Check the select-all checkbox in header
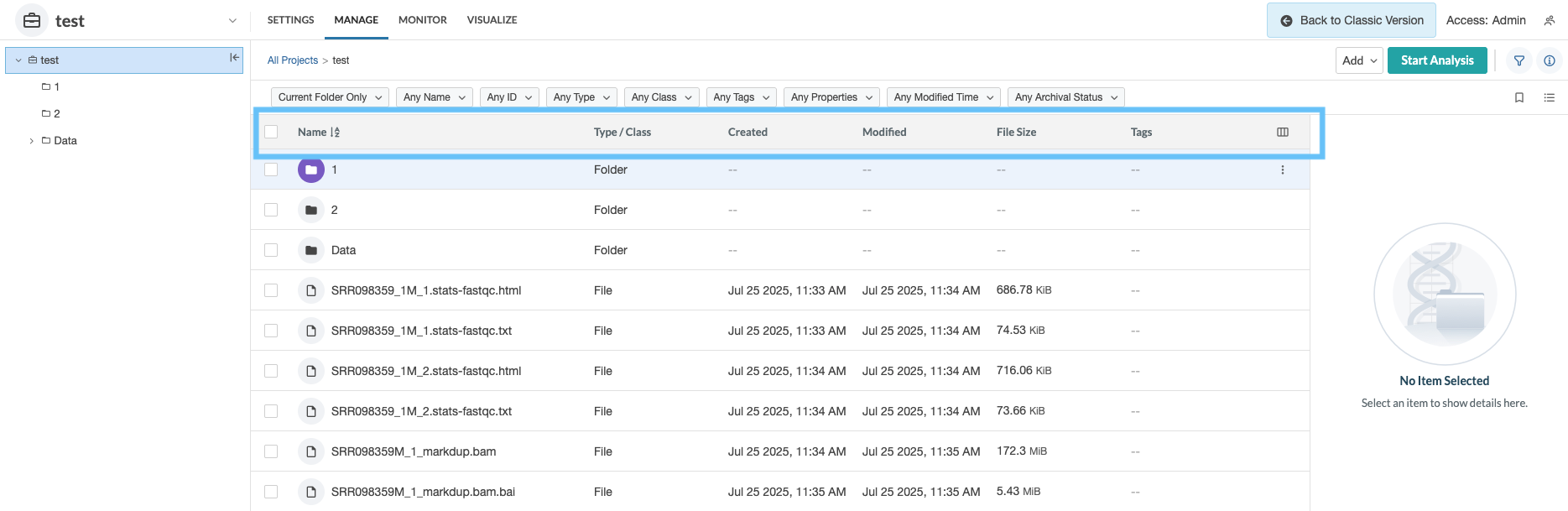Screen dimensions: 1568x511 coord(271,132)
